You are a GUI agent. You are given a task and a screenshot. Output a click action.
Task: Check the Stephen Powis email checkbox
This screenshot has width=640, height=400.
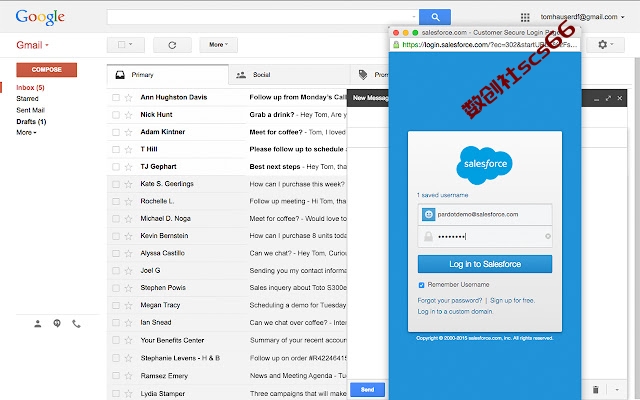(116, 288)
